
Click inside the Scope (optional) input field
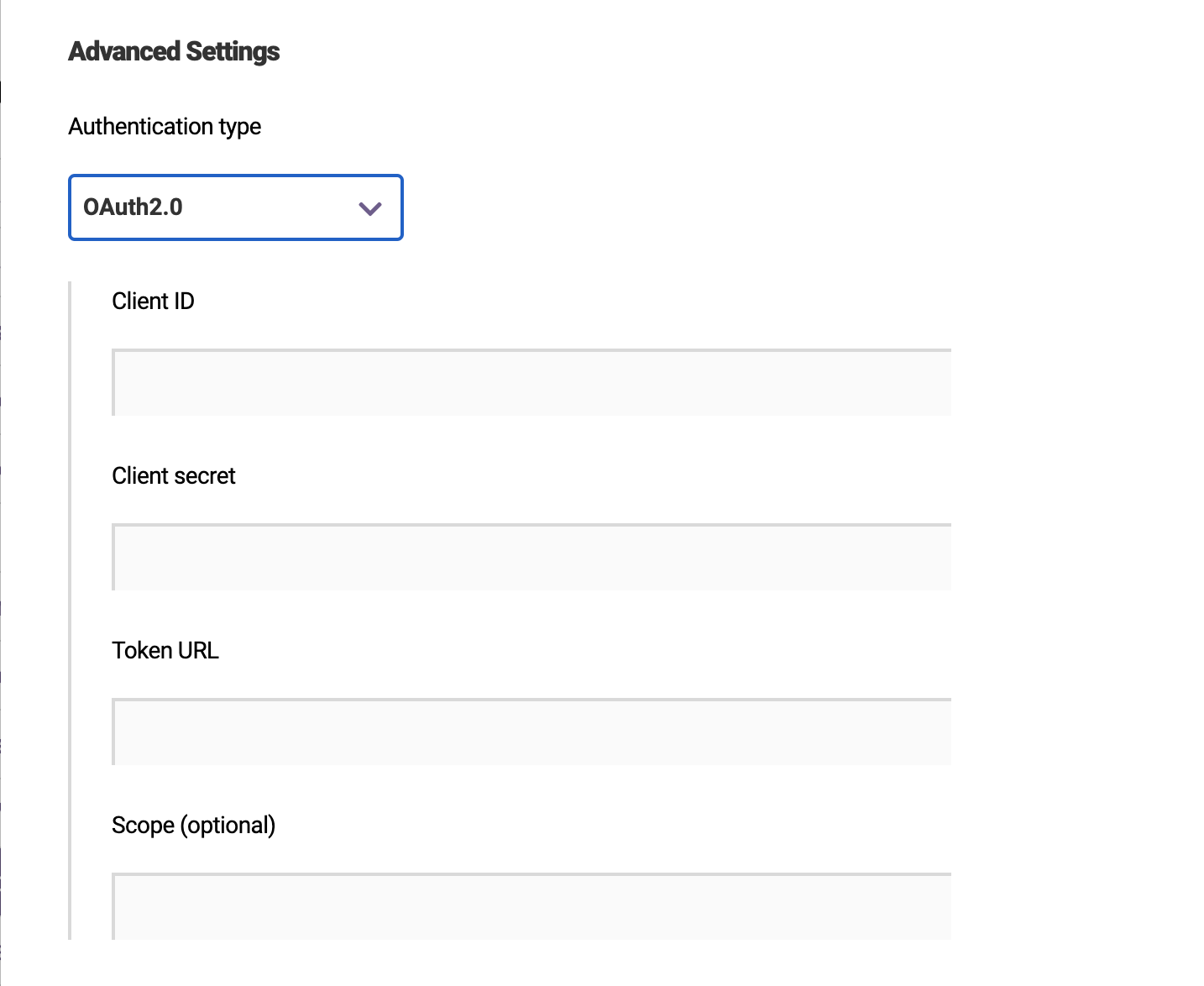[x=529, y=906]
